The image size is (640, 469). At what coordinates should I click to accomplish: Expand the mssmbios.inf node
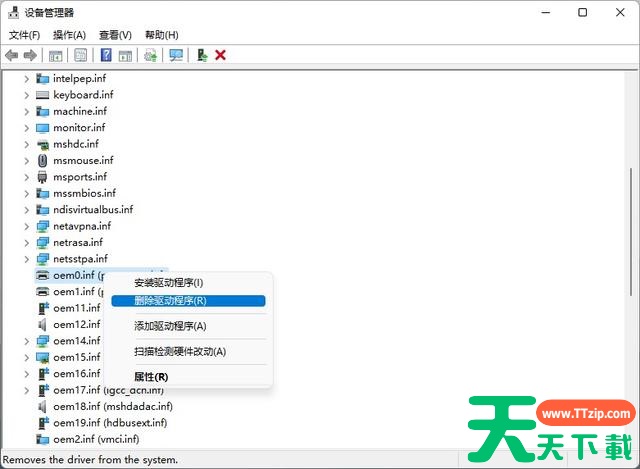pos(27,193)
